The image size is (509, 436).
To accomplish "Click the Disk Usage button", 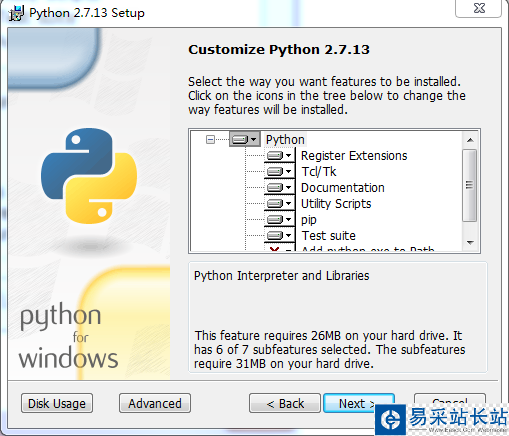I will point(57,403).
